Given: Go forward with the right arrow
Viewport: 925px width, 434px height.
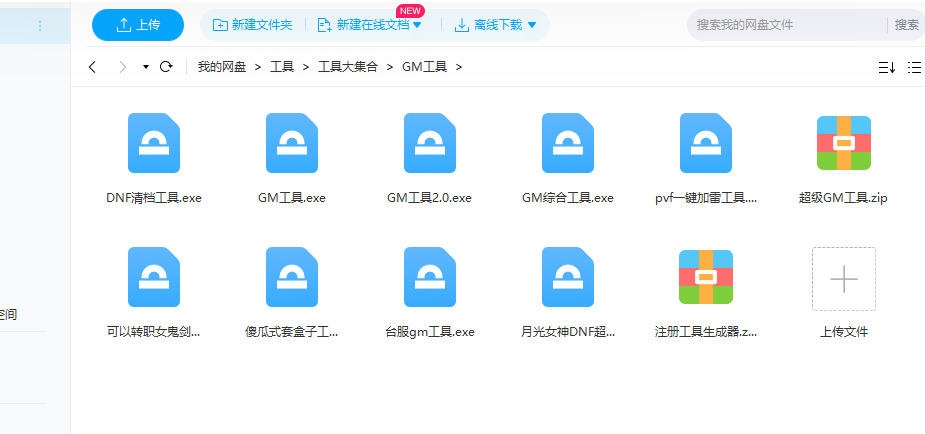Looking at the screenshot, I should (x=123, y=67).
